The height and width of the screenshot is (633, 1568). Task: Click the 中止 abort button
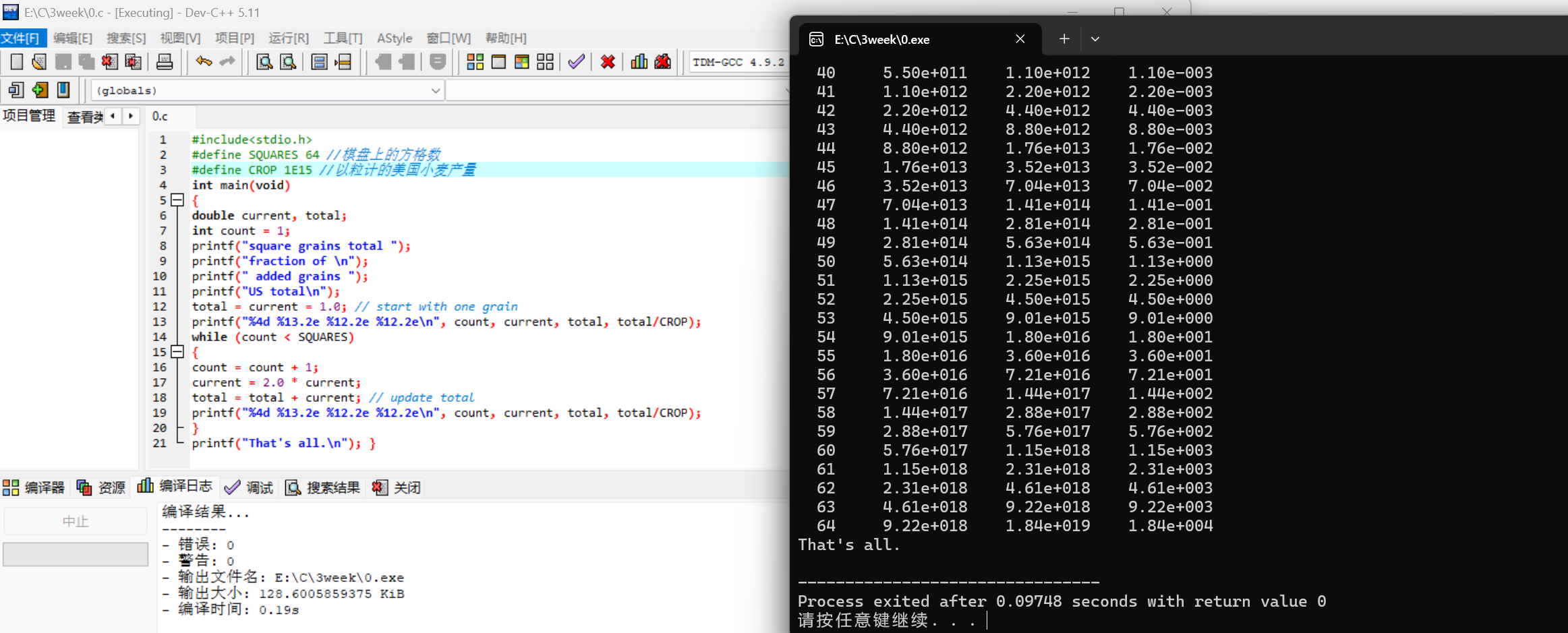(76, 521)
